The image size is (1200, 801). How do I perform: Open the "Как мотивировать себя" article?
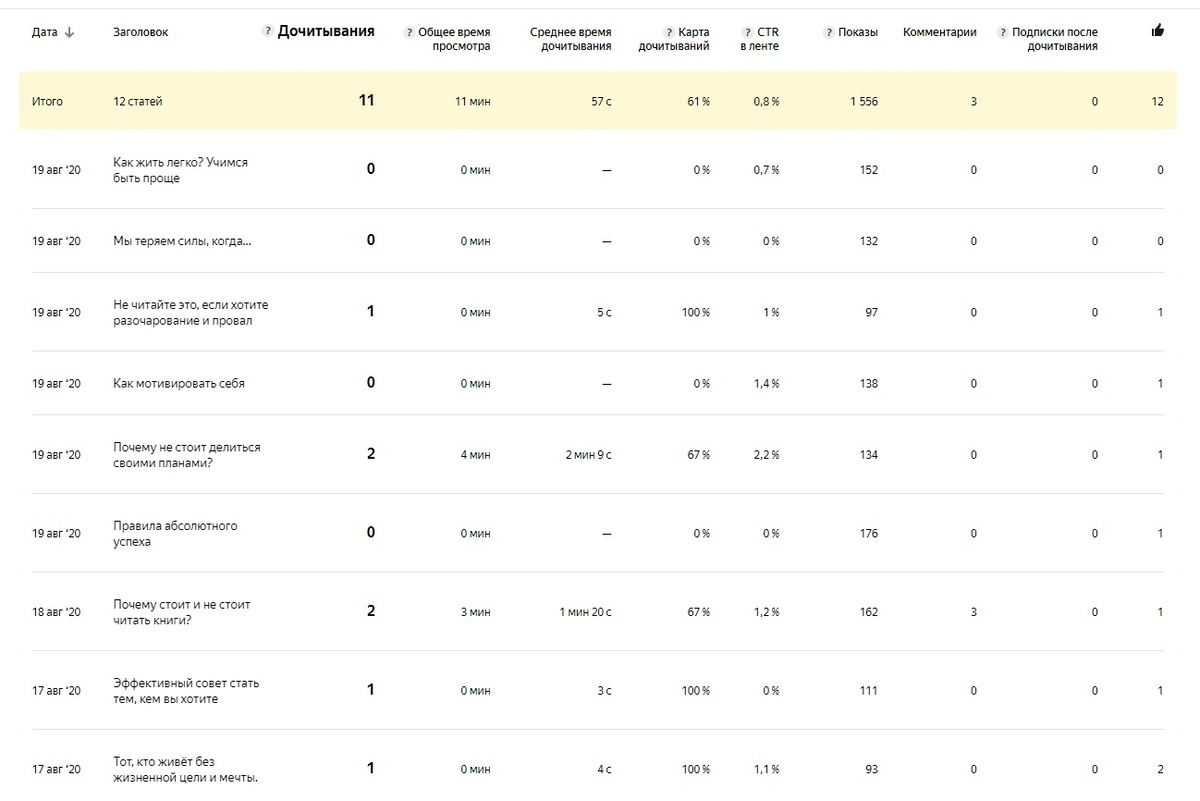pos(179,384)
